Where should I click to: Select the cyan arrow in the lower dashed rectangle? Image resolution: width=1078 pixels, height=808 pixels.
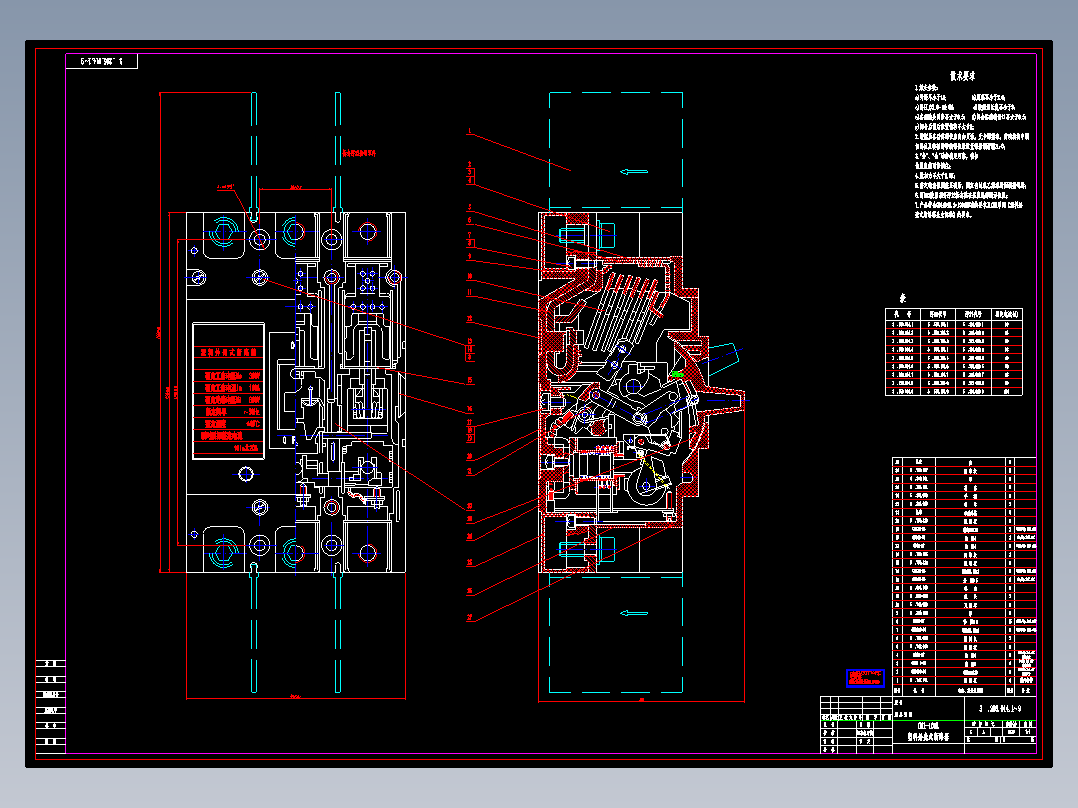pos(634,613)
